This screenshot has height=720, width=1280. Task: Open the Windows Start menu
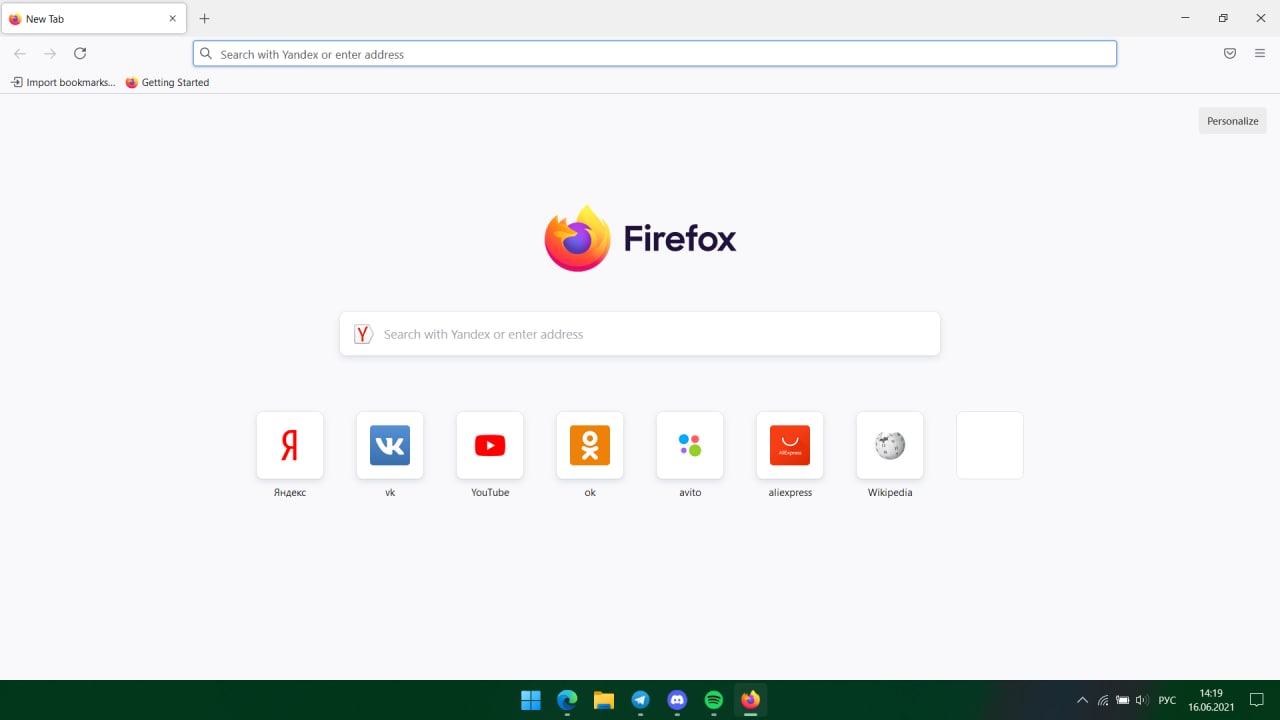(531, 700)
